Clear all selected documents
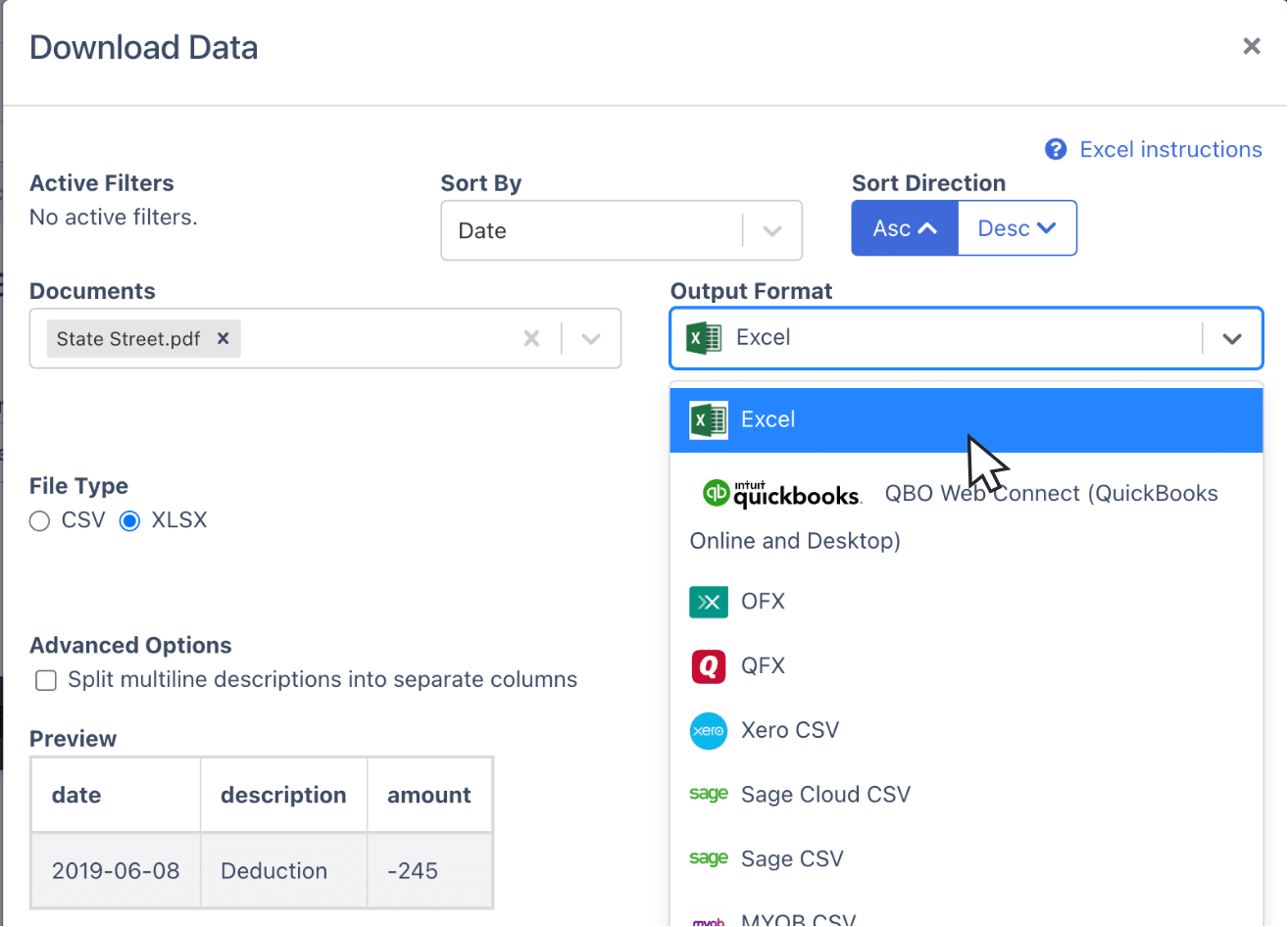Viewport: 1288px width, 927px height. pyautogui.click(x=531, y=338)
